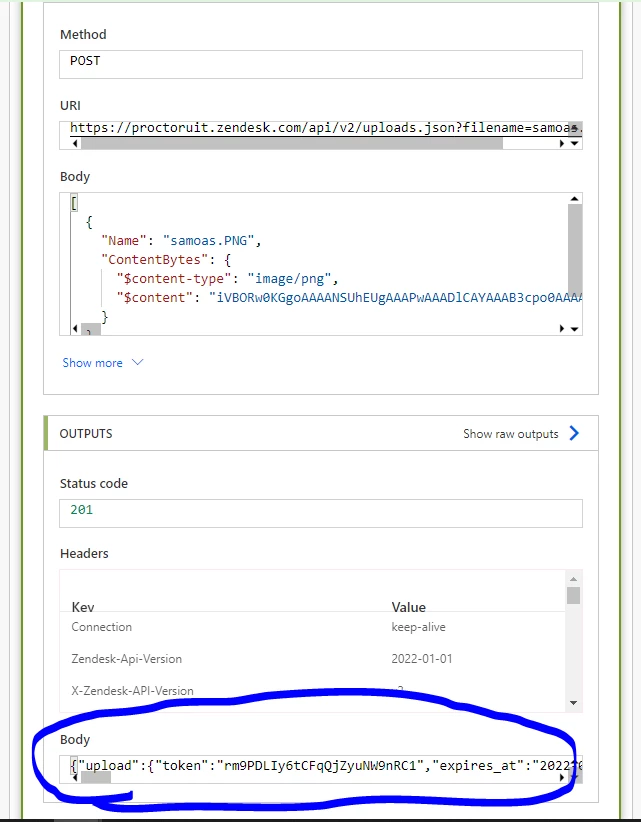Click the "$content" base64 line

pyautogui.click(x=350, y=298)
